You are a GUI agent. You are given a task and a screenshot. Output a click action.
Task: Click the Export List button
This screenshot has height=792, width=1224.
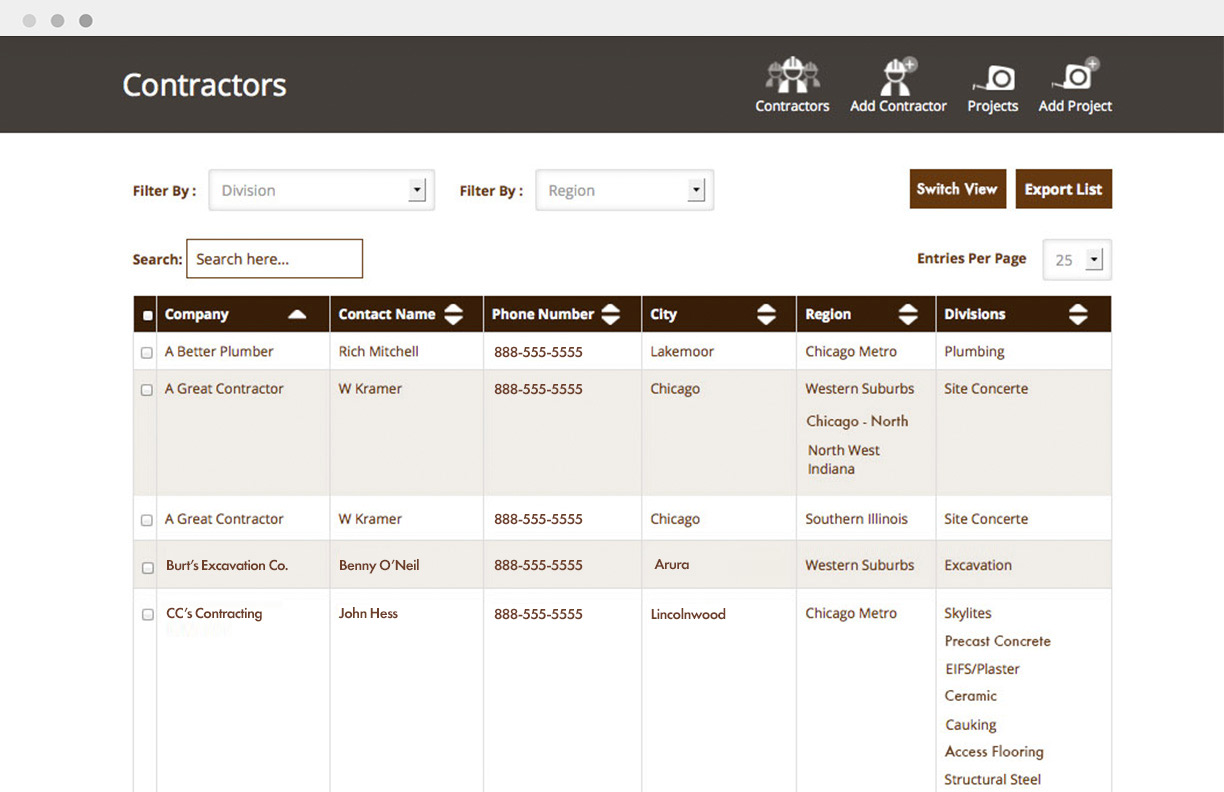[x=1063, y=189]
